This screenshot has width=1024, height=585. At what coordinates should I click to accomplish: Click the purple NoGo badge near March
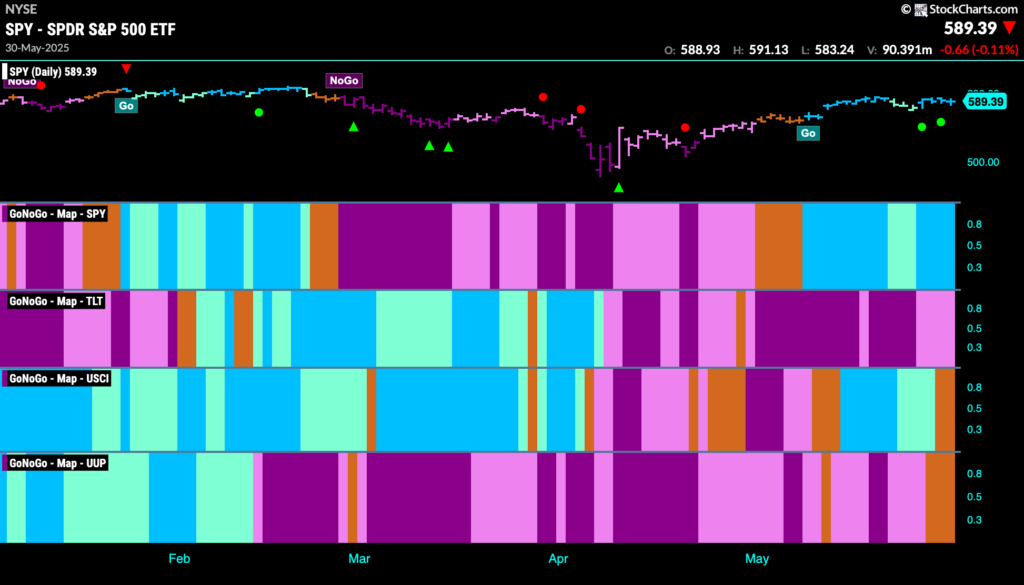click(344, 80)
